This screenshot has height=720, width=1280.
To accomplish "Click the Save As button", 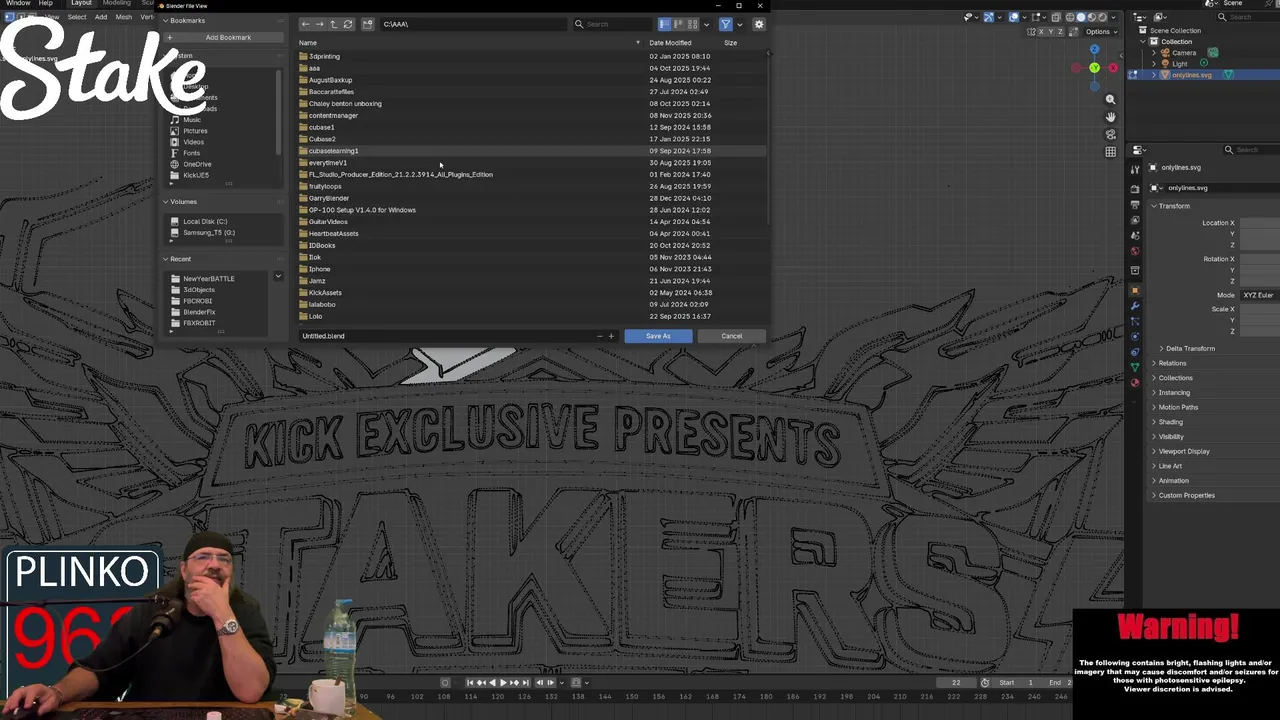I will pyautogui.click(x=658, y=336).
